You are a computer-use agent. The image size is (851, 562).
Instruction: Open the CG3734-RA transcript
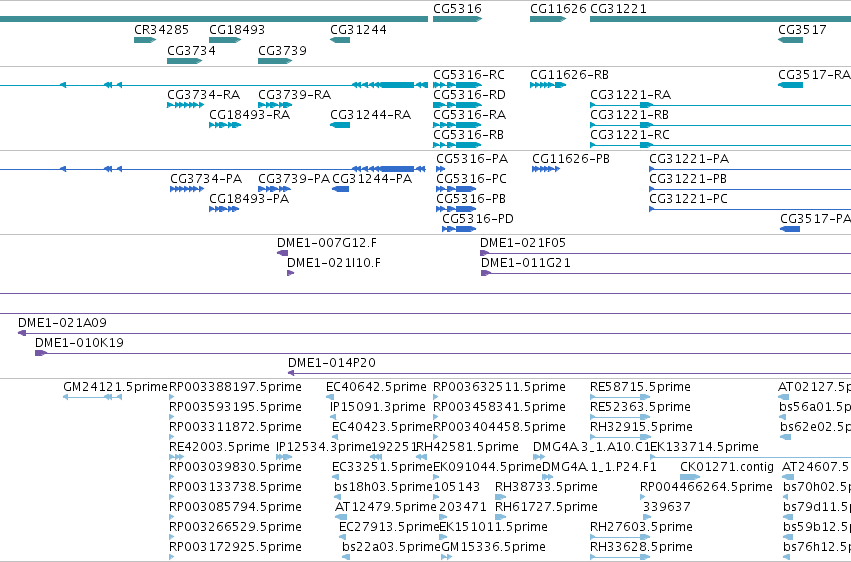(186, 105)
